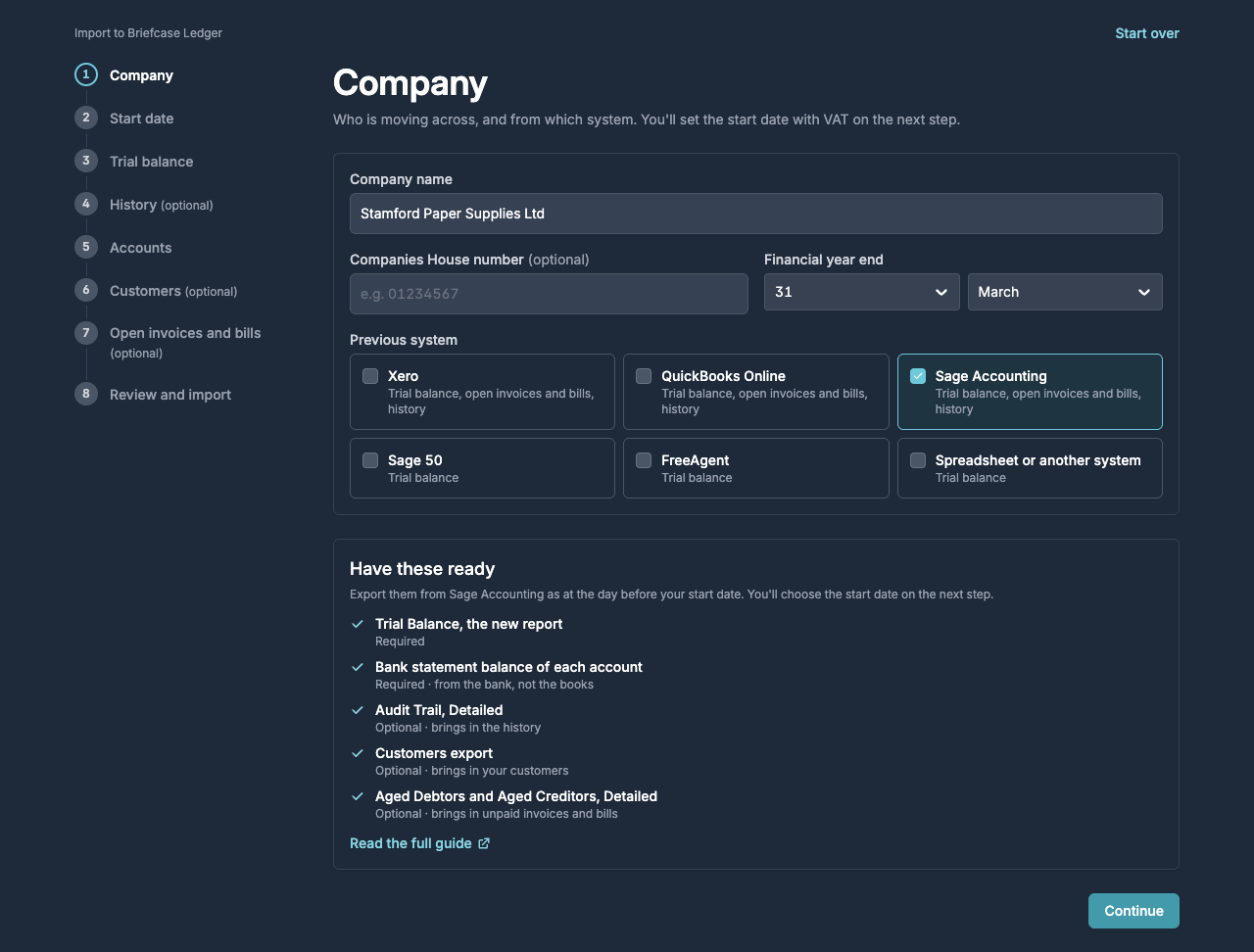Viewport: 1254px width, 952px height.
Task: Click the Start over link
Action: [1147, 33]
